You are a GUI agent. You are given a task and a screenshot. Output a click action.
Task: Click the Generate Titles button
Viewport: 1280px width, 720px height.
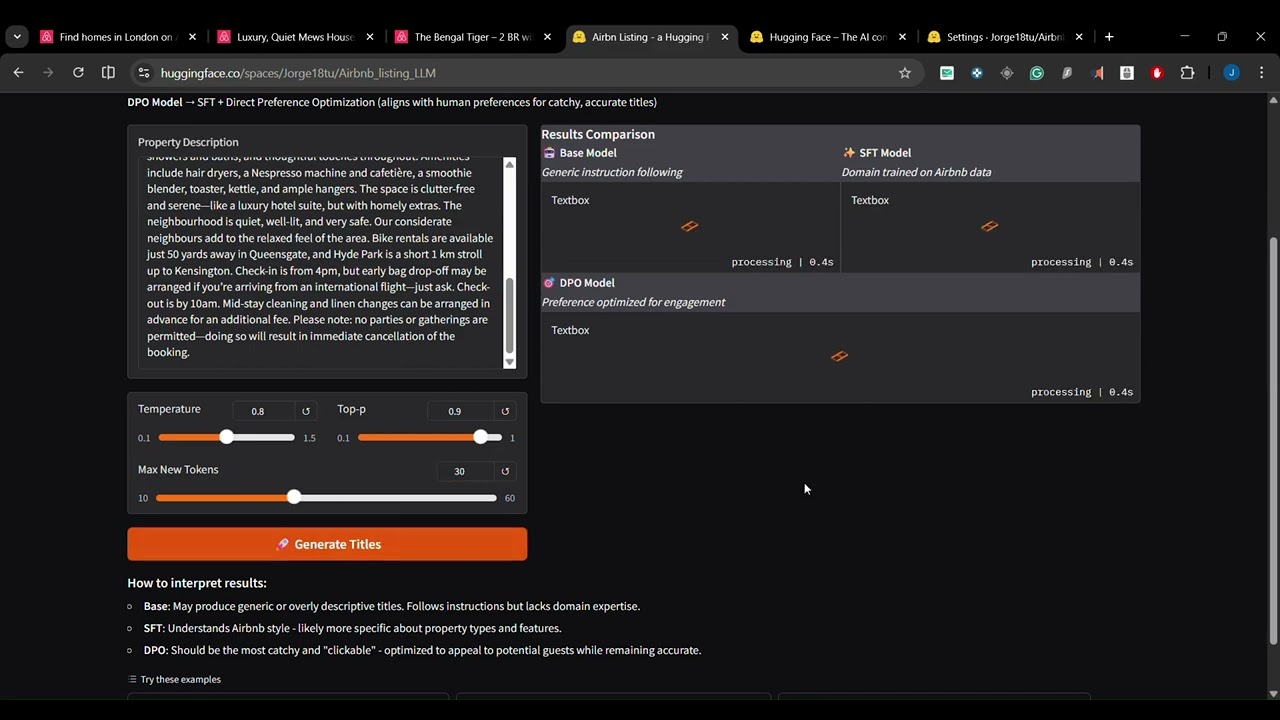327,544
